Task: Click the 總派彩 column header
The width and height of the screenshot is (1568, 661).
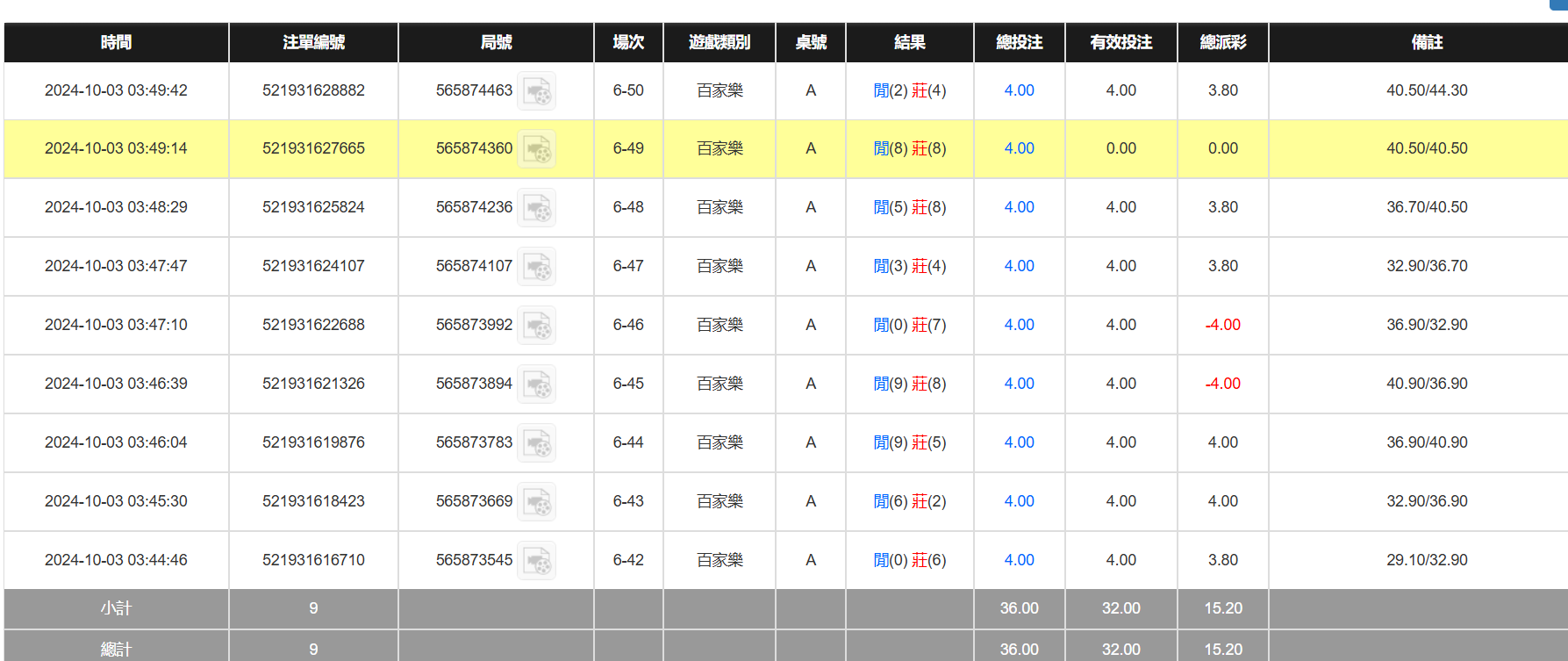Action: point(1222,42)
